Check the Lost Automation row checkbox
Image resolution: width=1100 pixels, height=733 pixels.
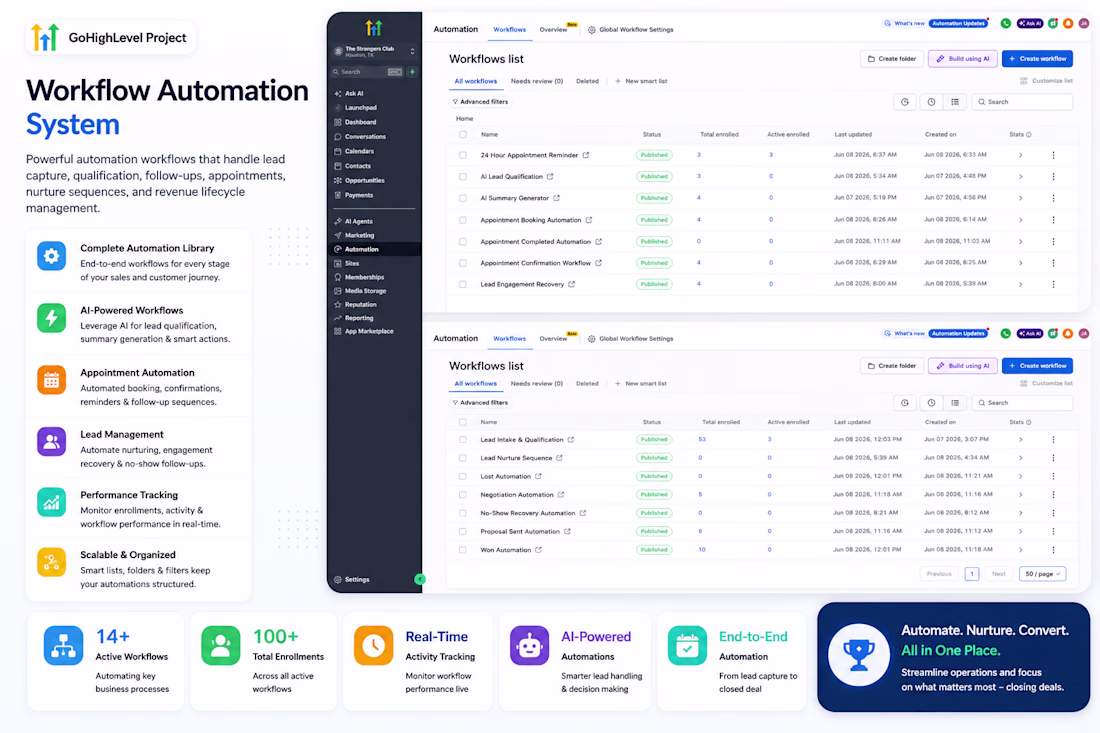point(462,477)
